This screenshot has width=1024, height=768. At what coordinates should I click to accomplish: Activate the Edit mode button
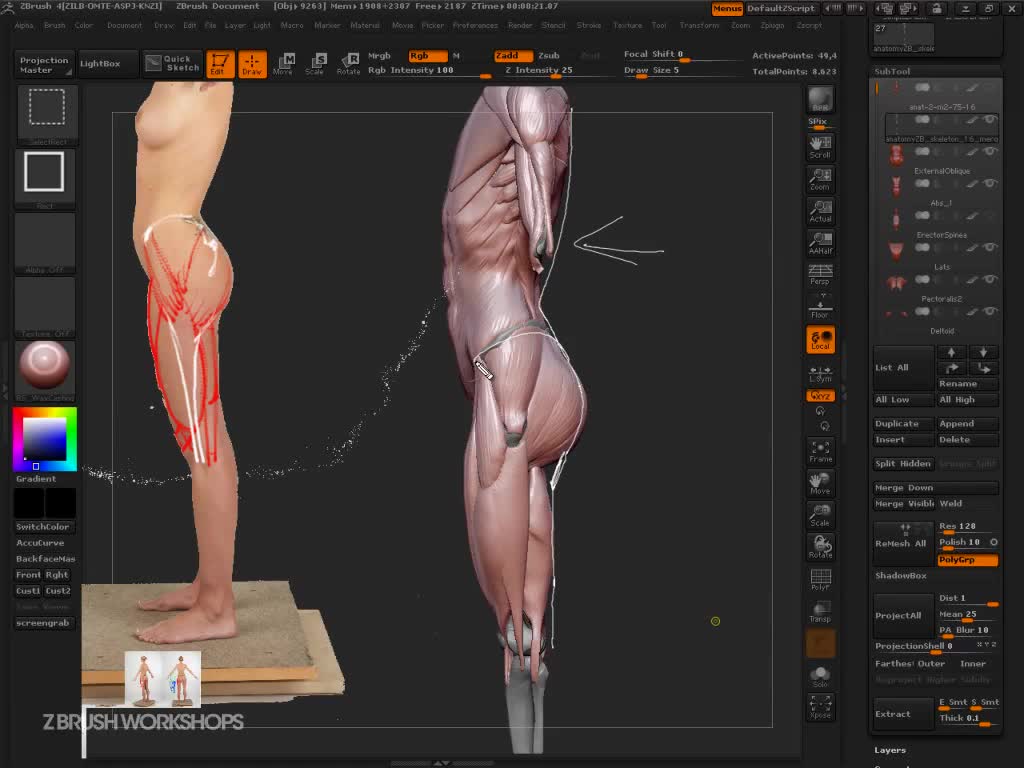(220, 64)
